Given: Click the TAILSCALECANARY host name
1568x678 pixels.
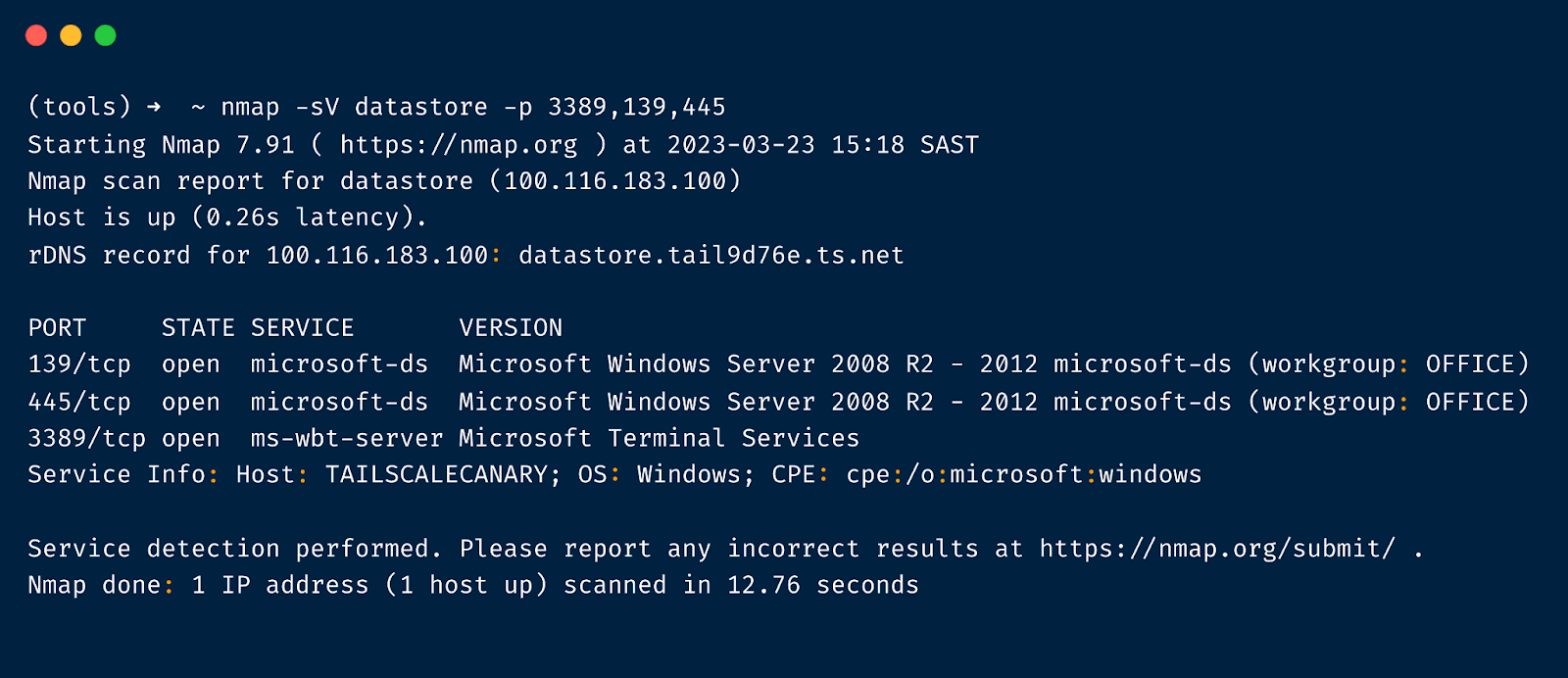Looking at the screenshot, I should pyautogui.click(x=436, y=475).
